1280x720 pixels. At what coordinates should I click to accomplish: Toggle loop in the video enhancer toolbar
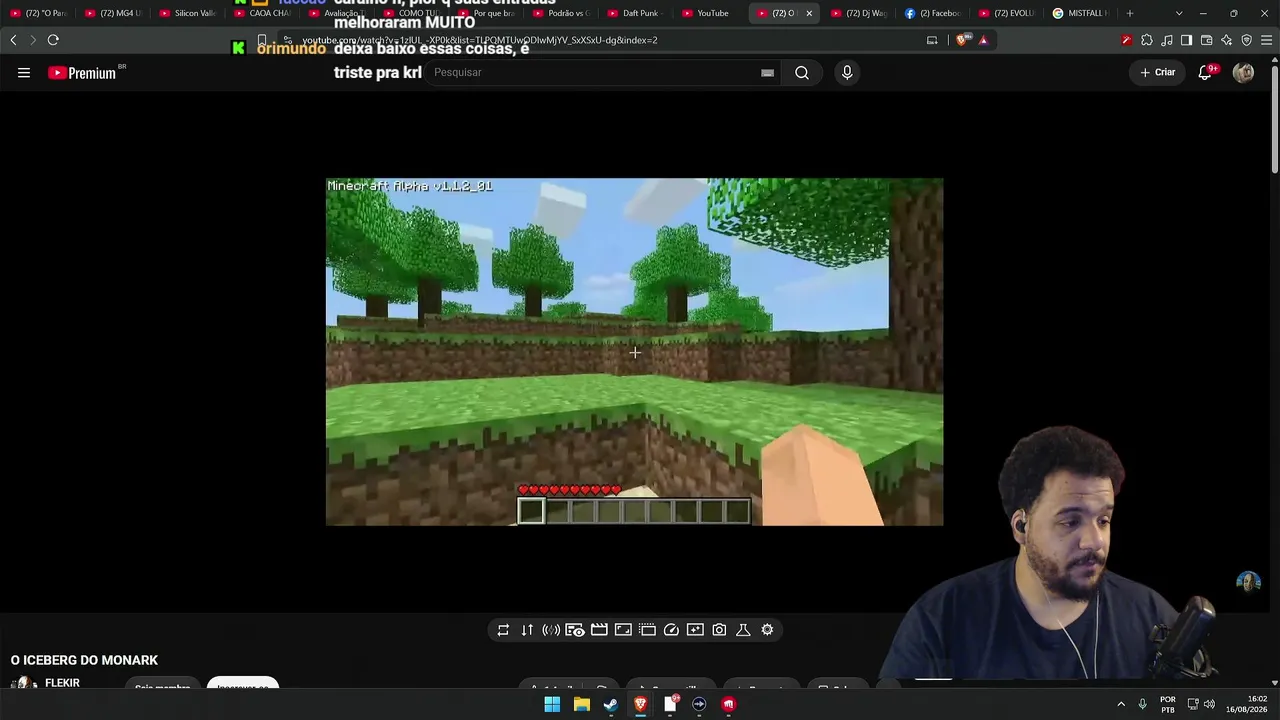(x=503, y=630)
